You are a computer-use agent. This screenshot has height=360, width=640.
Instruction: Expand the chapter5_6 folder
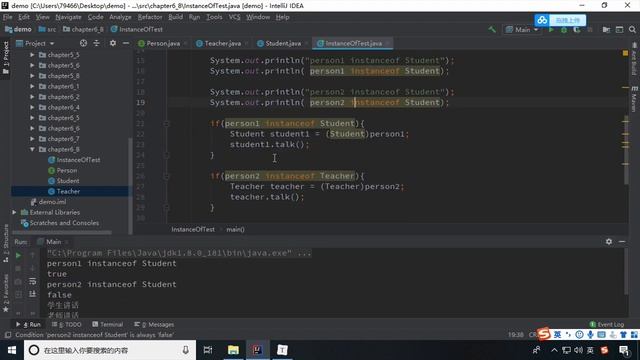pyautogui.click(x=32, y=65)
